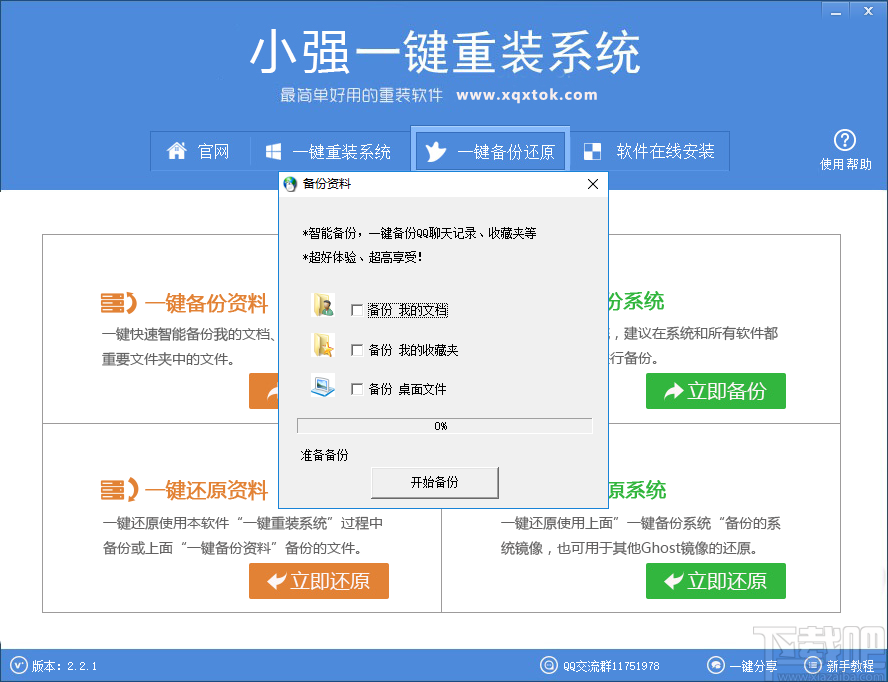The width and height of the screenshot is (888, 682).
Task: Click the green 立即备份 button
Action: (715, 391)
